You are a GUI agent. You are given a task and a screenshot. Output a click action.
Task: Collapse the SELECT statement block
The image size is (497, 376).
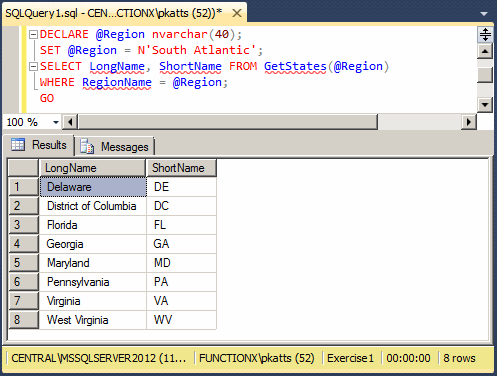click(x=33, y=67)
